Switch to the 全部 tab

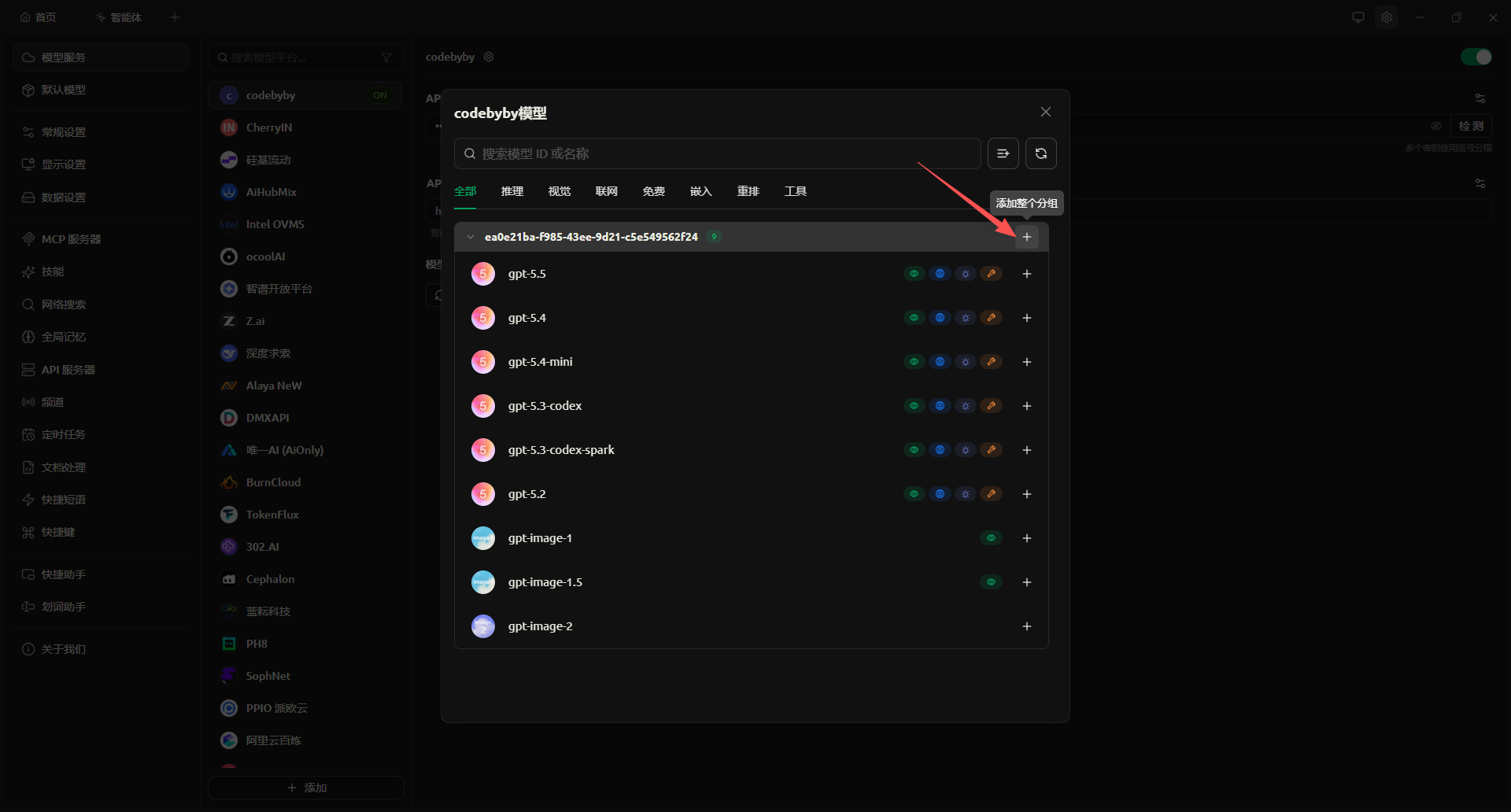465,191
